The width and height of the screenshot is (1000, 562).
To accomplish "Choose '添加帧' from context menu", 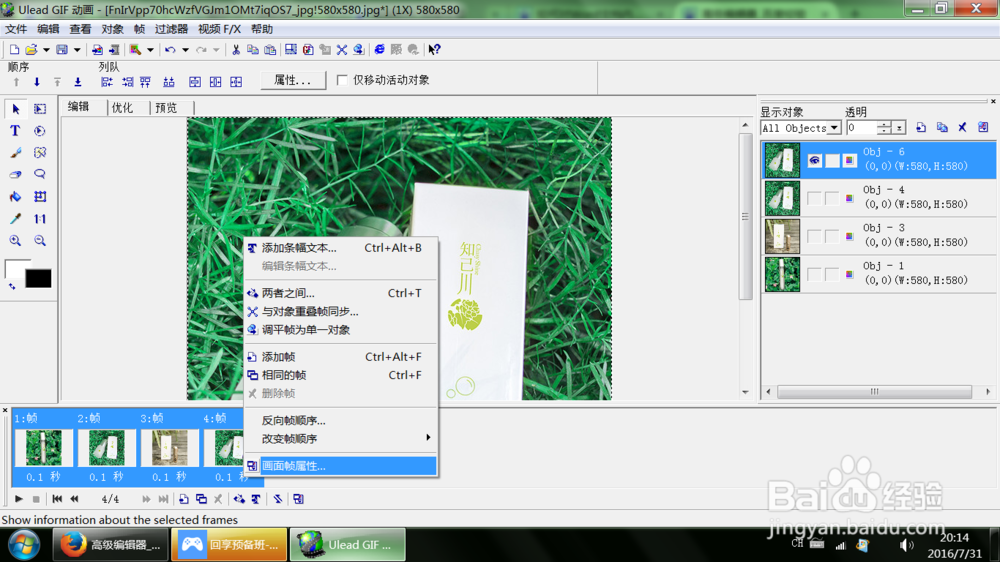I will pos(341,357).
